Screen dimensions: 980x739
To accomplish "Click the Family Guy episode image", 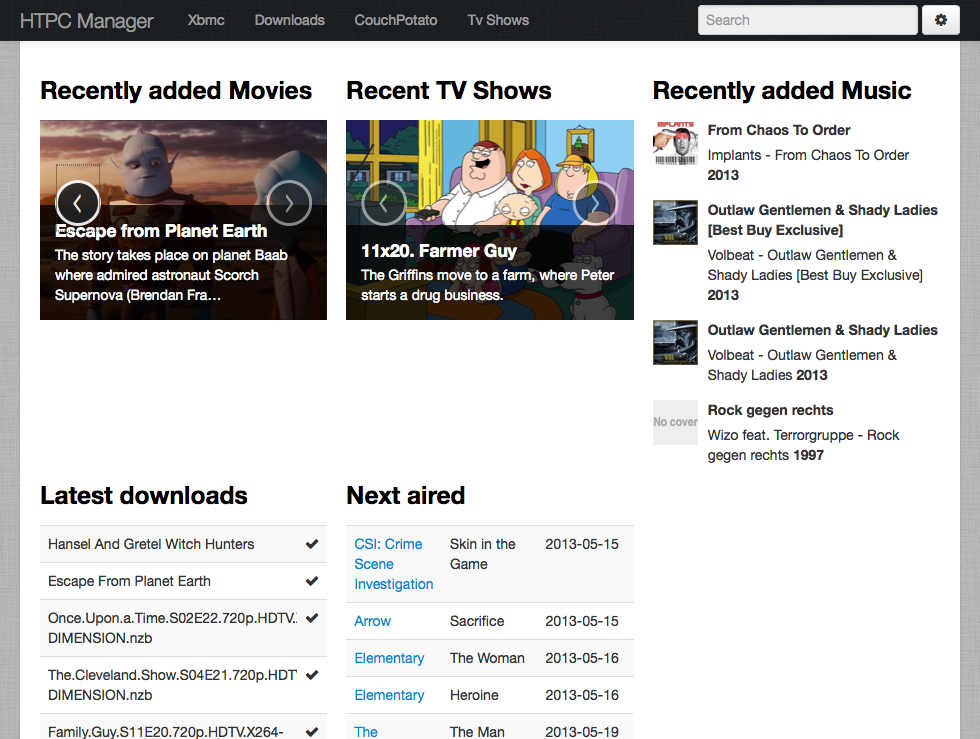I will [x=489, y=220].
